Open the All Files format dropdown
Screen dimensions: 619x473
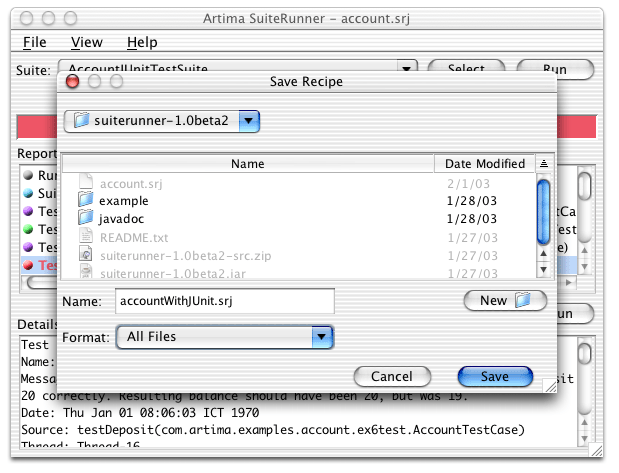coord(322,337)
